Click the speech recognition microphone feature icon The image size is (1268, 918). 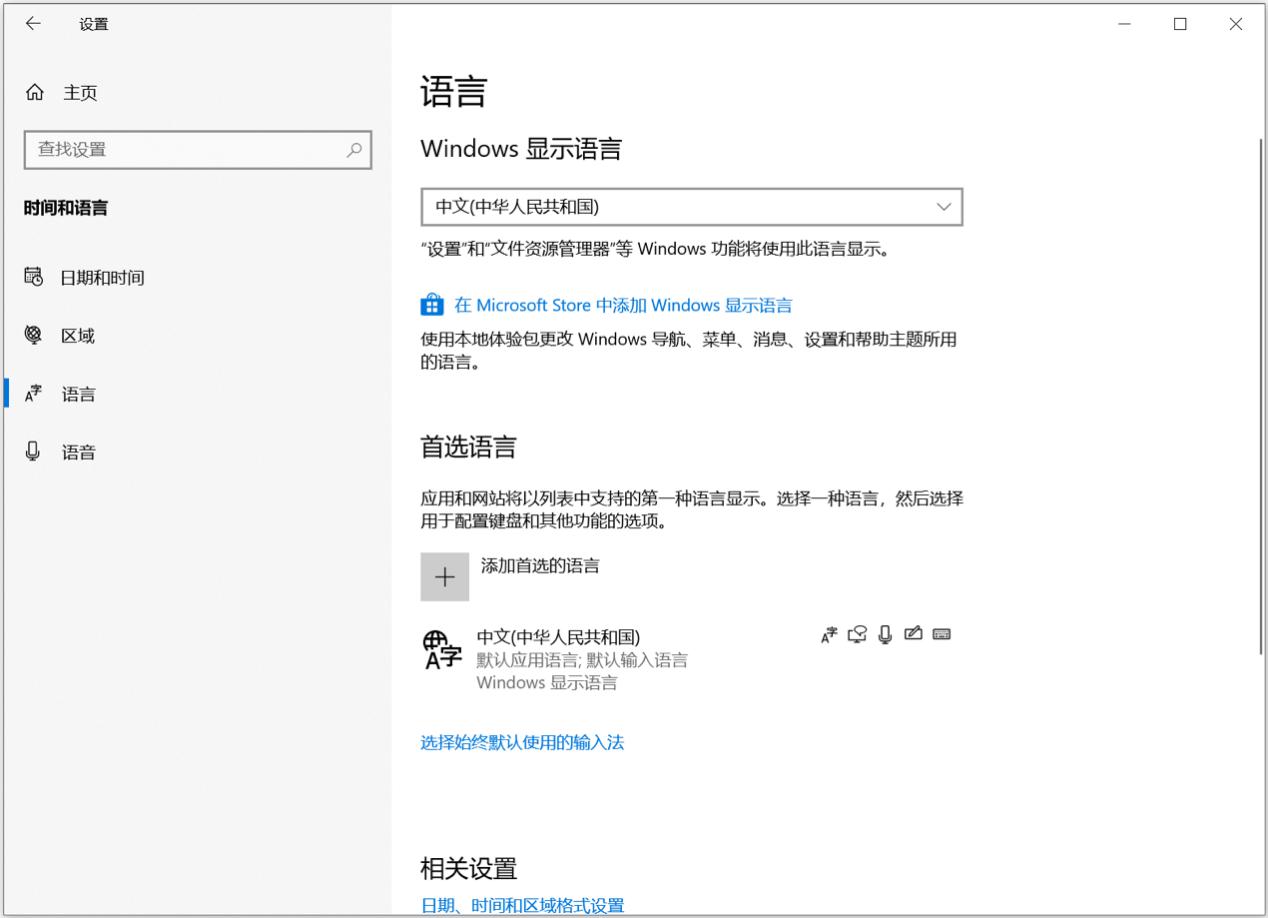[885, 634]
